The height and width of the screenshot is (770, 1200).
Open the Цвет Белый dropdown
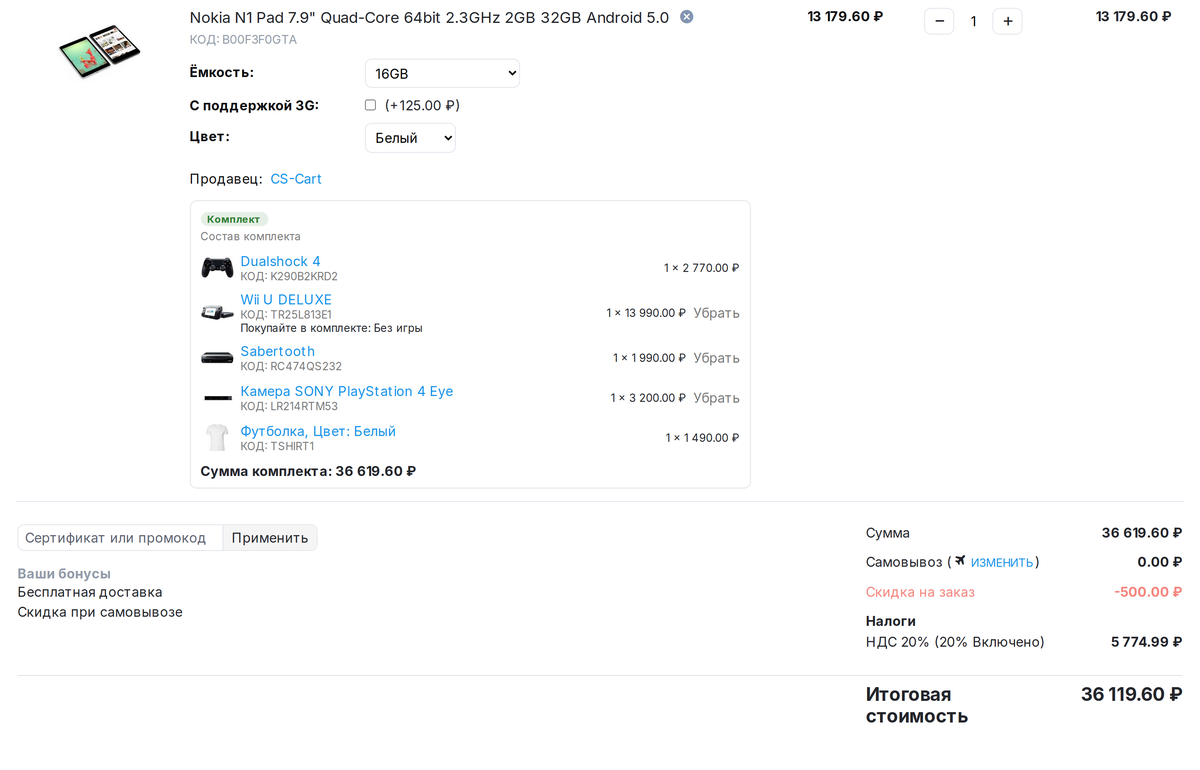(410, 138)
